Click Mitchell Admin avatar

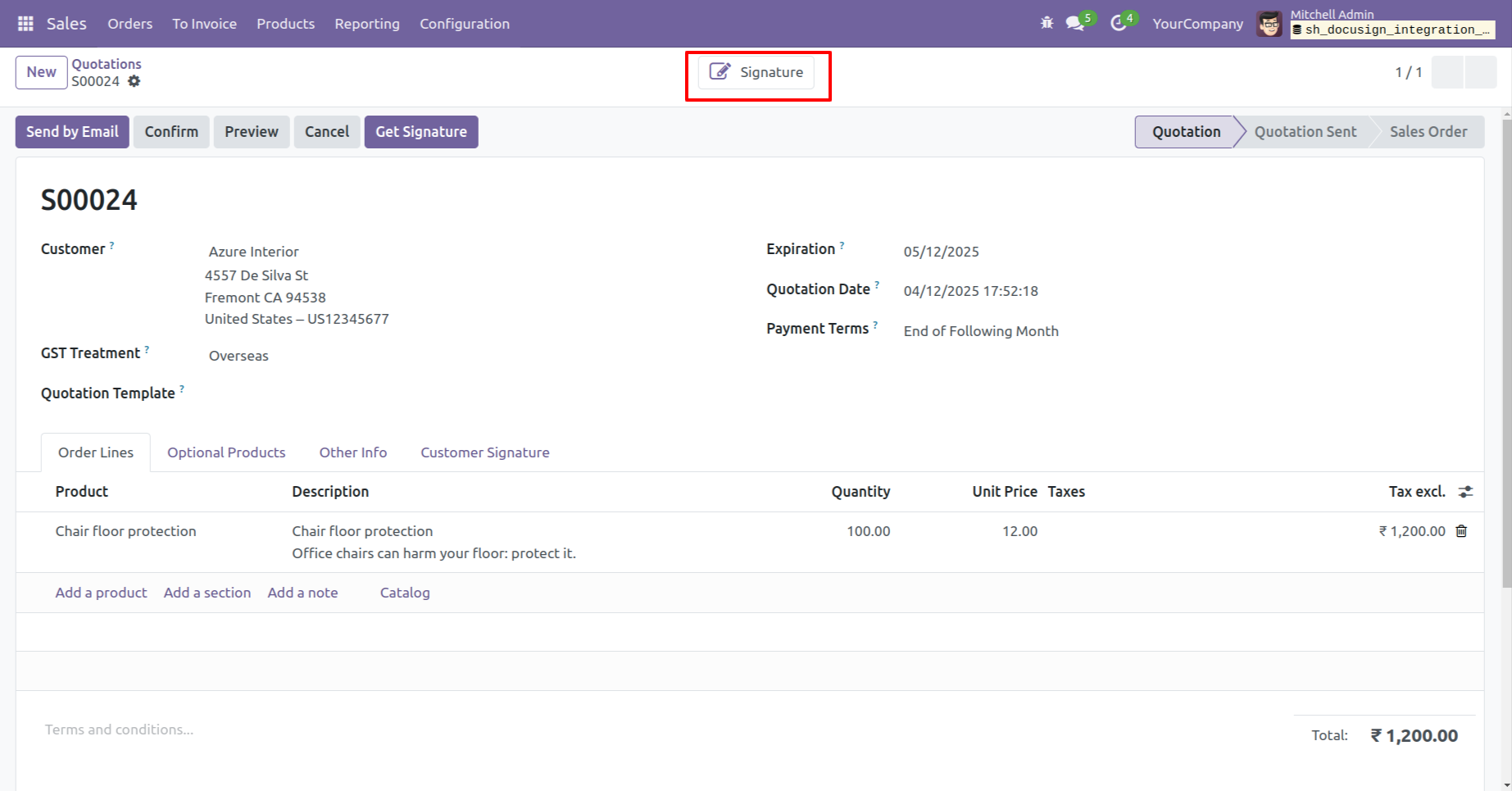point(1269,24)
